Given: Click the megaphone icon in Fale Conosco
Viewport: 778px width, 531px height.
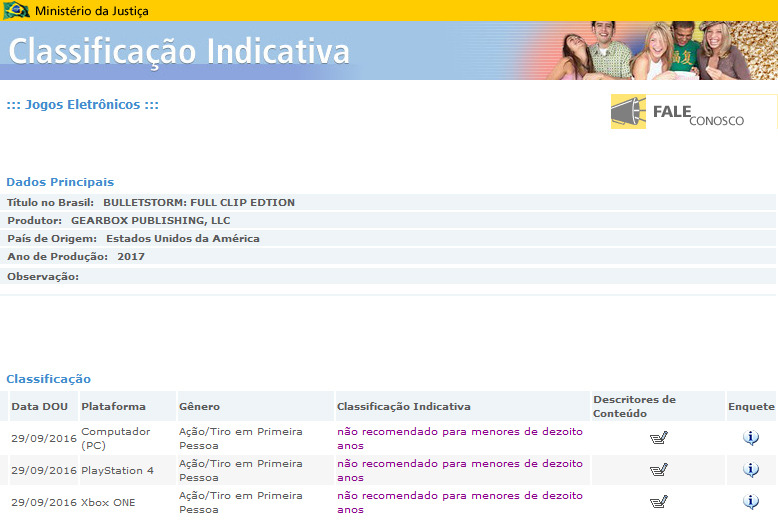Looking at the screenshot, I should [x=628, y=112].
